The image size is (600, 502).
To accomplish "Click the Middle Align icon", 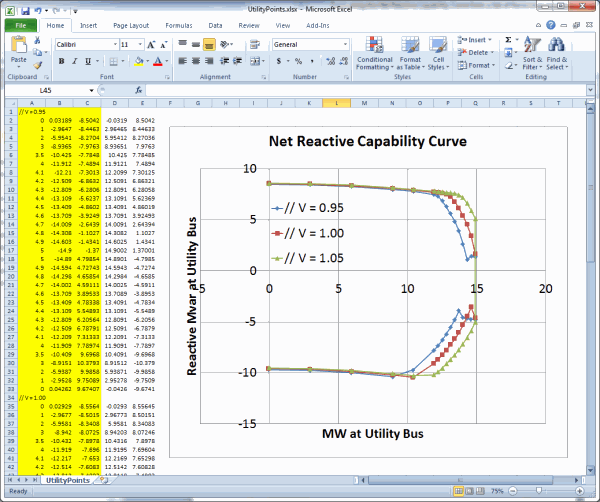I will [196, 44].
